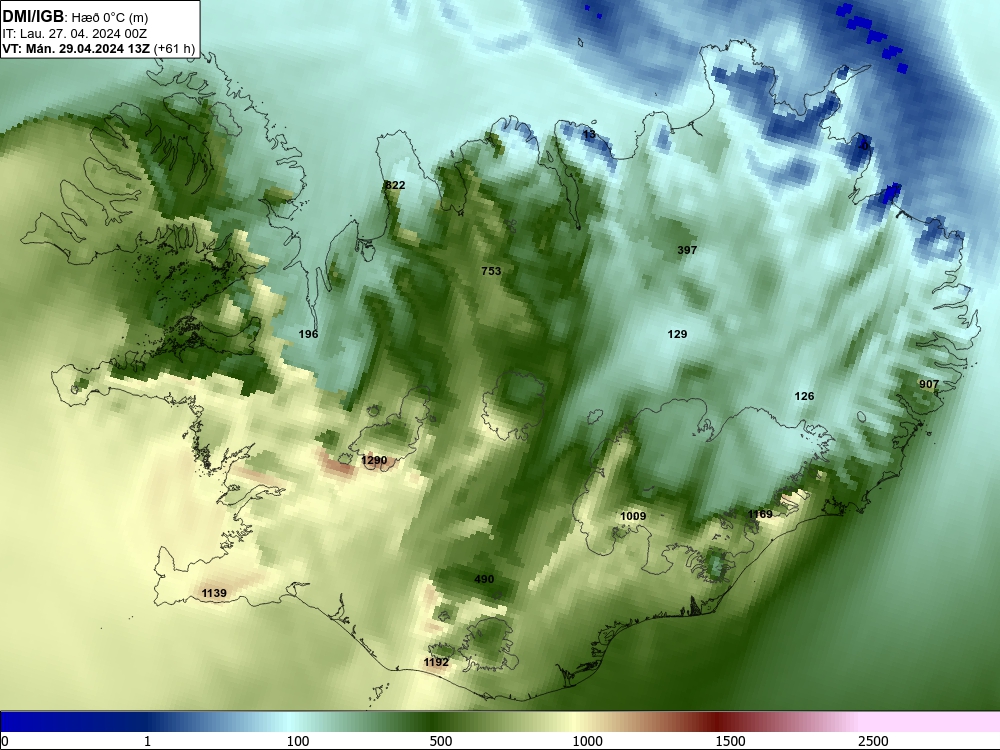The width and height of the screenshot is (1000, 750).
Task: Click the map value 13 on north coast
Action: point(589,134)
